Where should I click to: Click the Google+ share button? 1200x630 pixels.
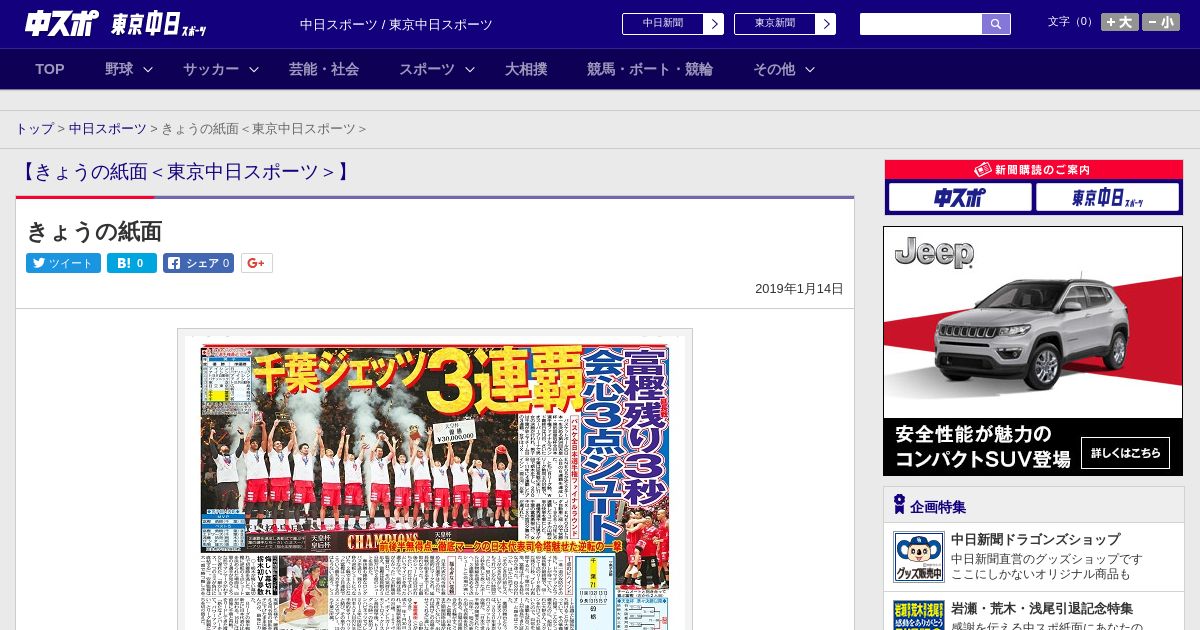[257, 263]
